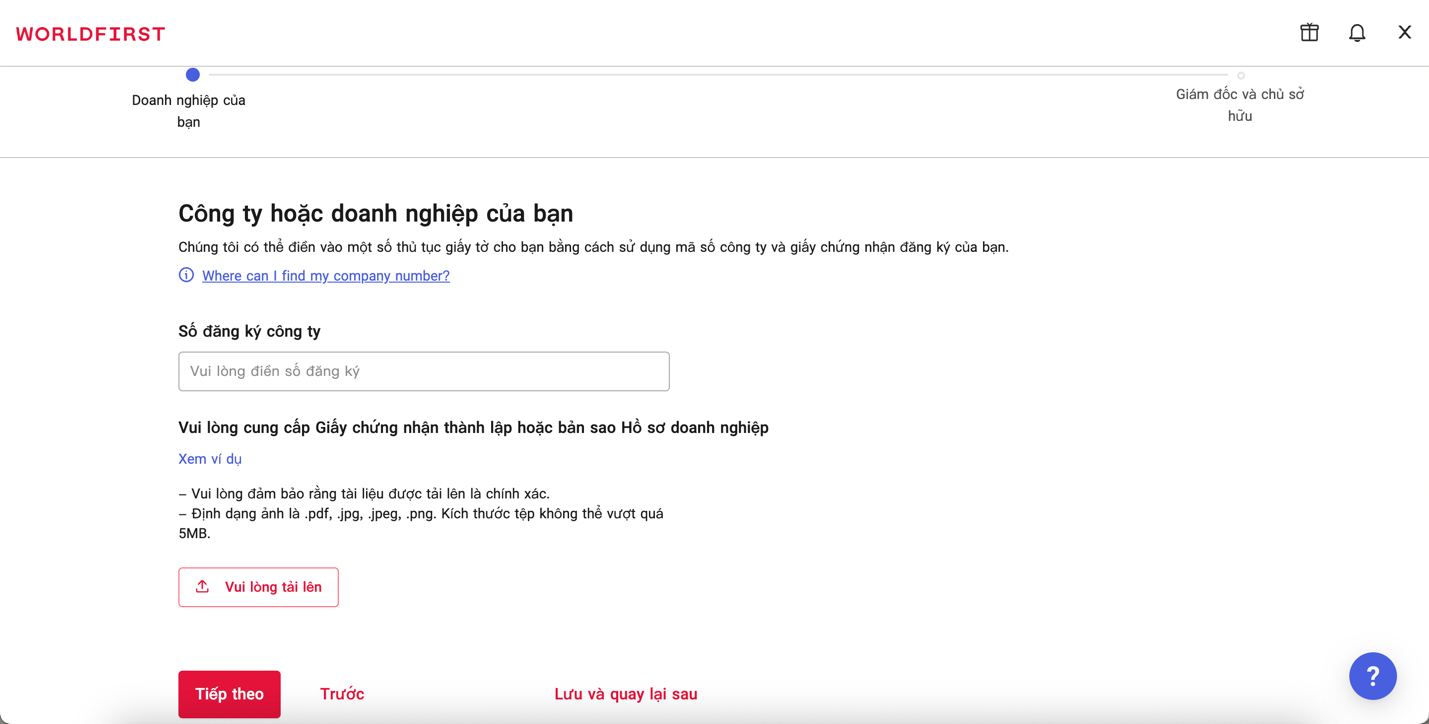Open "Where can I find my company number?" link

[x=326, y=276]
